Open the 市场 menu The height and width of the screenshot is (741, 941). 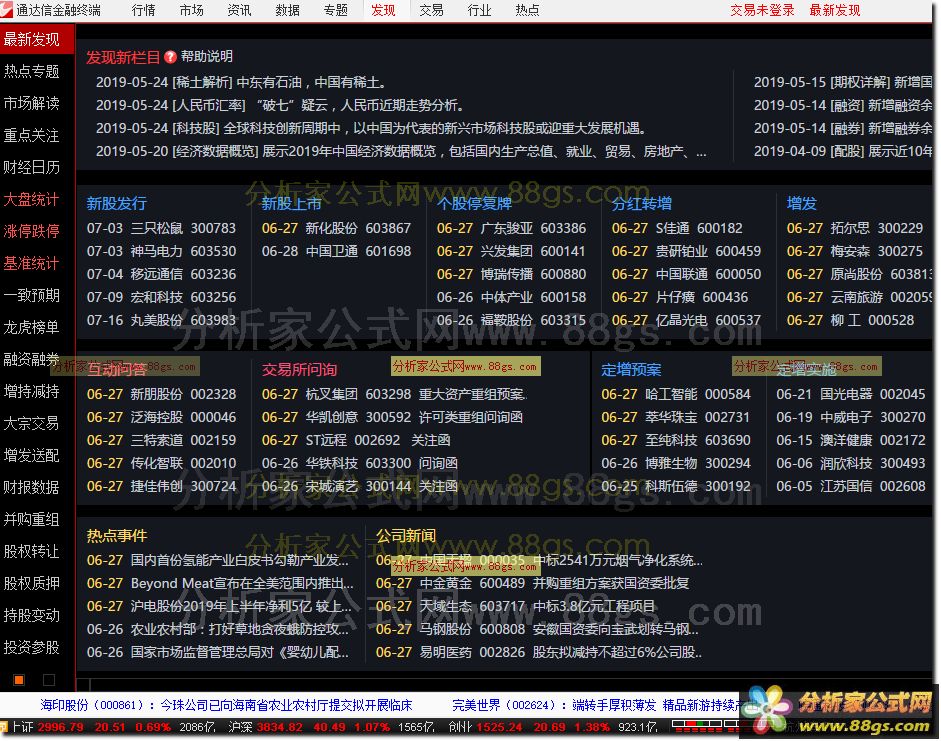click(191, 10)
